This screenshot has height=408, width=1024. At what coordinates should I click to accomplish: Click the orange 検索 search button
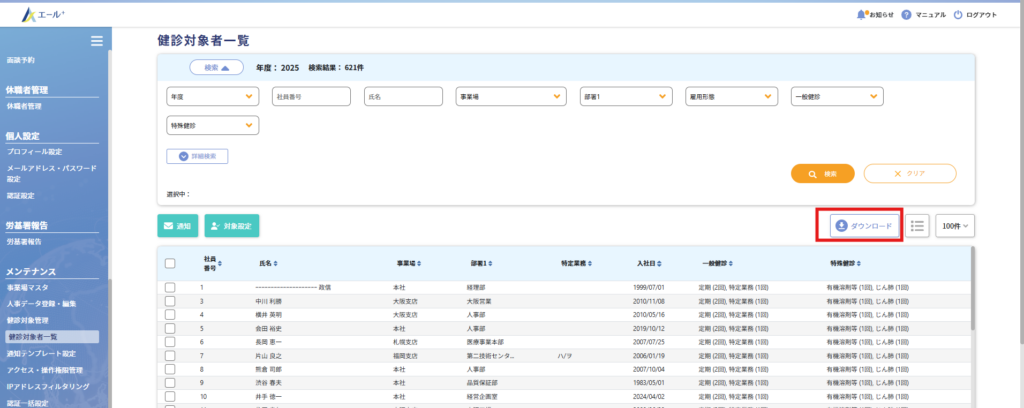pos(822,173)
